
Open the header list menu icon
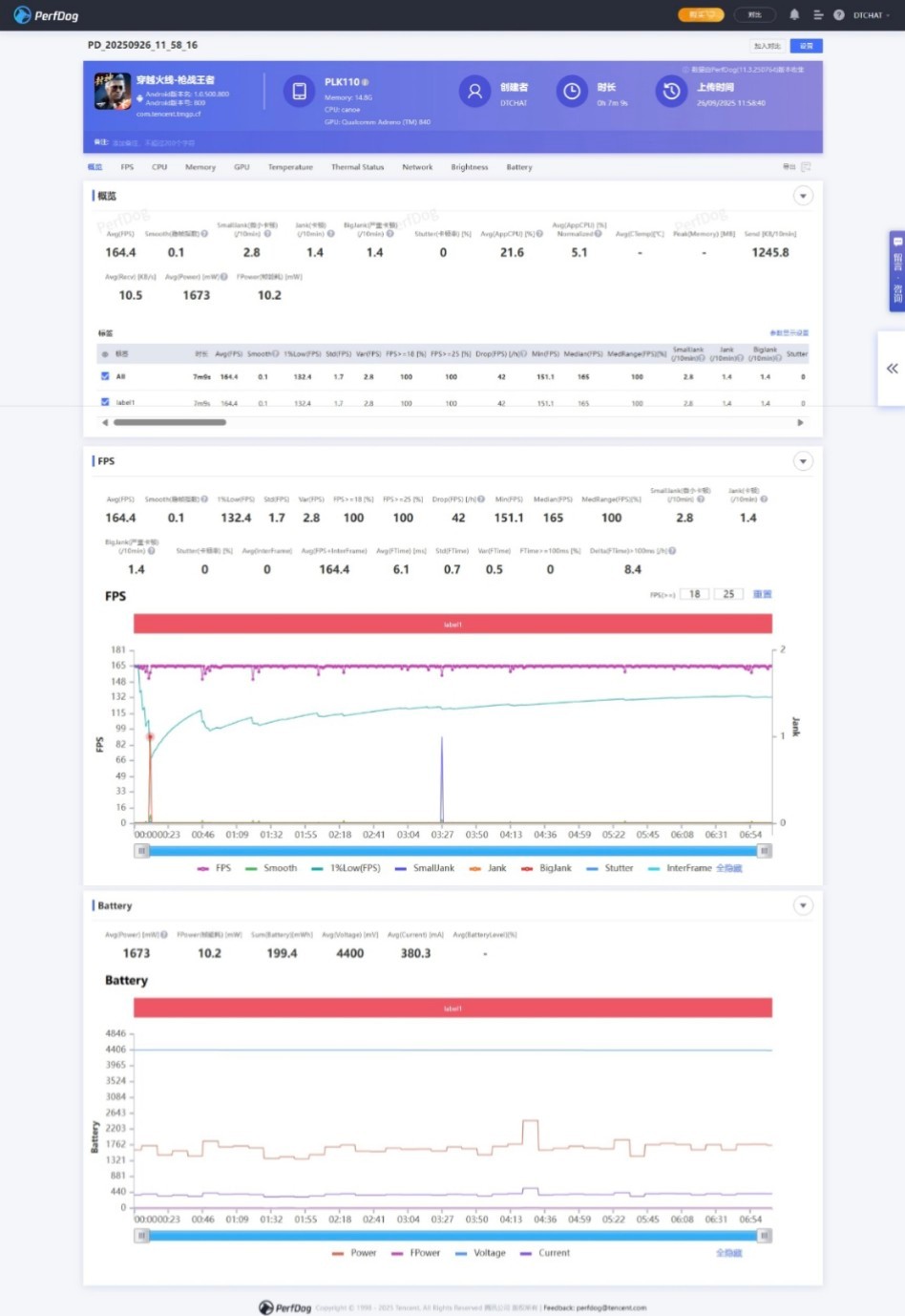pyautogui.click(x=818, y=15)
